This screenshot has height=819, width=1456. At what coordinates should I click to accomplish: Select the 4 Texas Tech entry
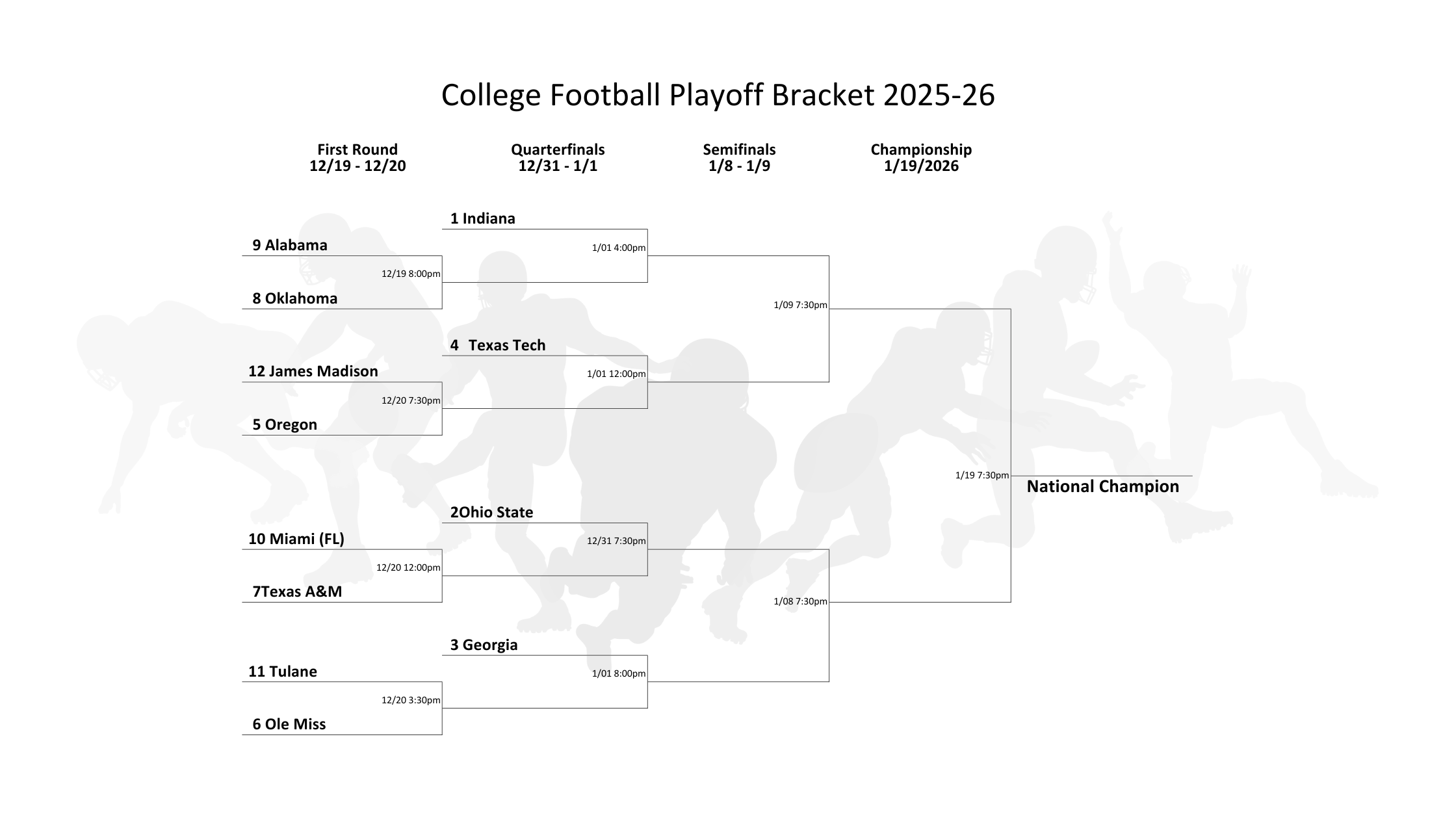[x=498, y=345]
